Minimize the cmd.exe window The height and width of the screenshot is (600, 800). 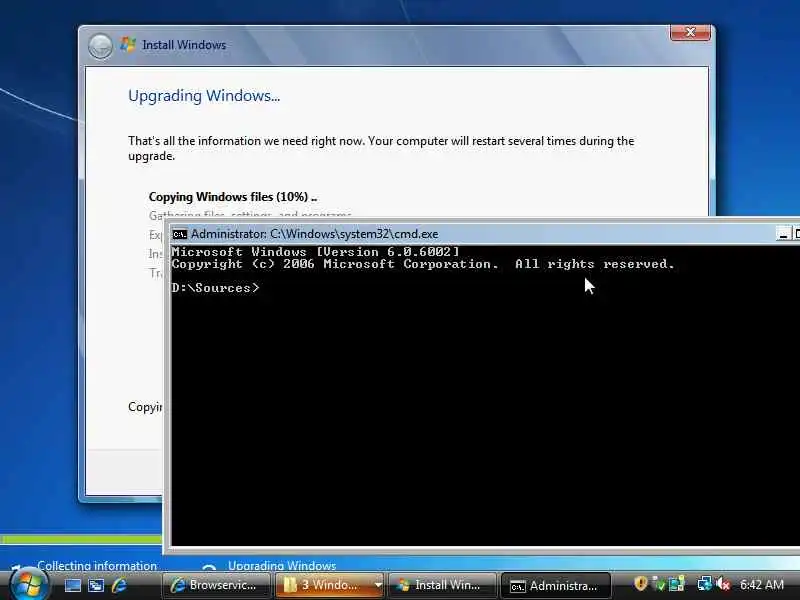point(783,234)
